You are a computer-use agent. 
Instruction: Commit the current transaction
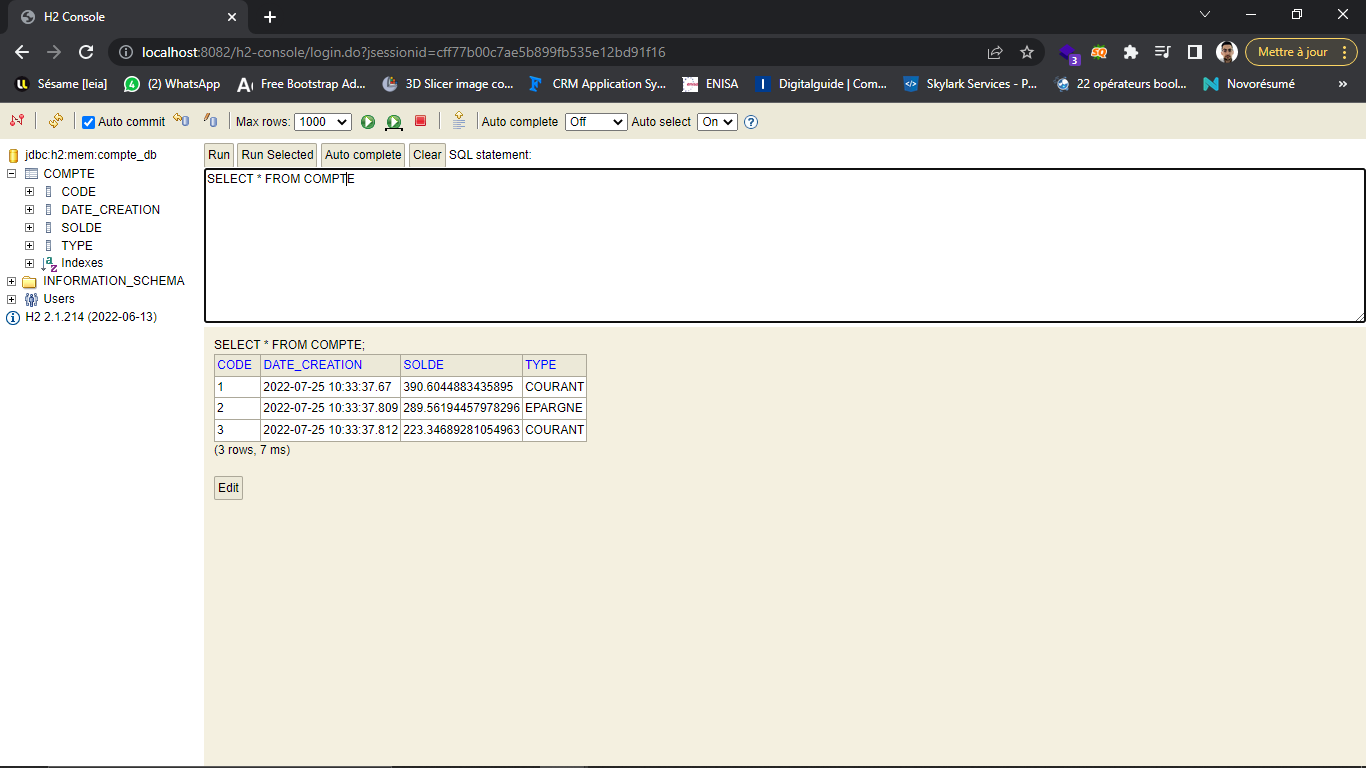[181, 121]
